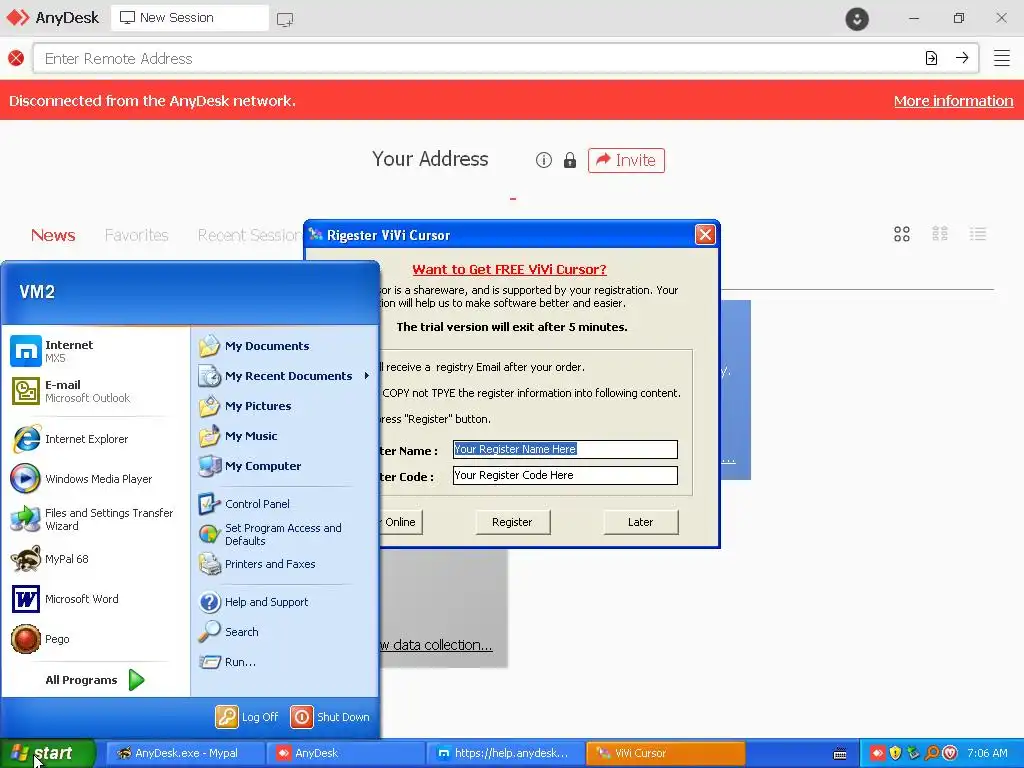
Task: Click the Online button in ViVi Cursor dialog
Action: click(401, 522)
